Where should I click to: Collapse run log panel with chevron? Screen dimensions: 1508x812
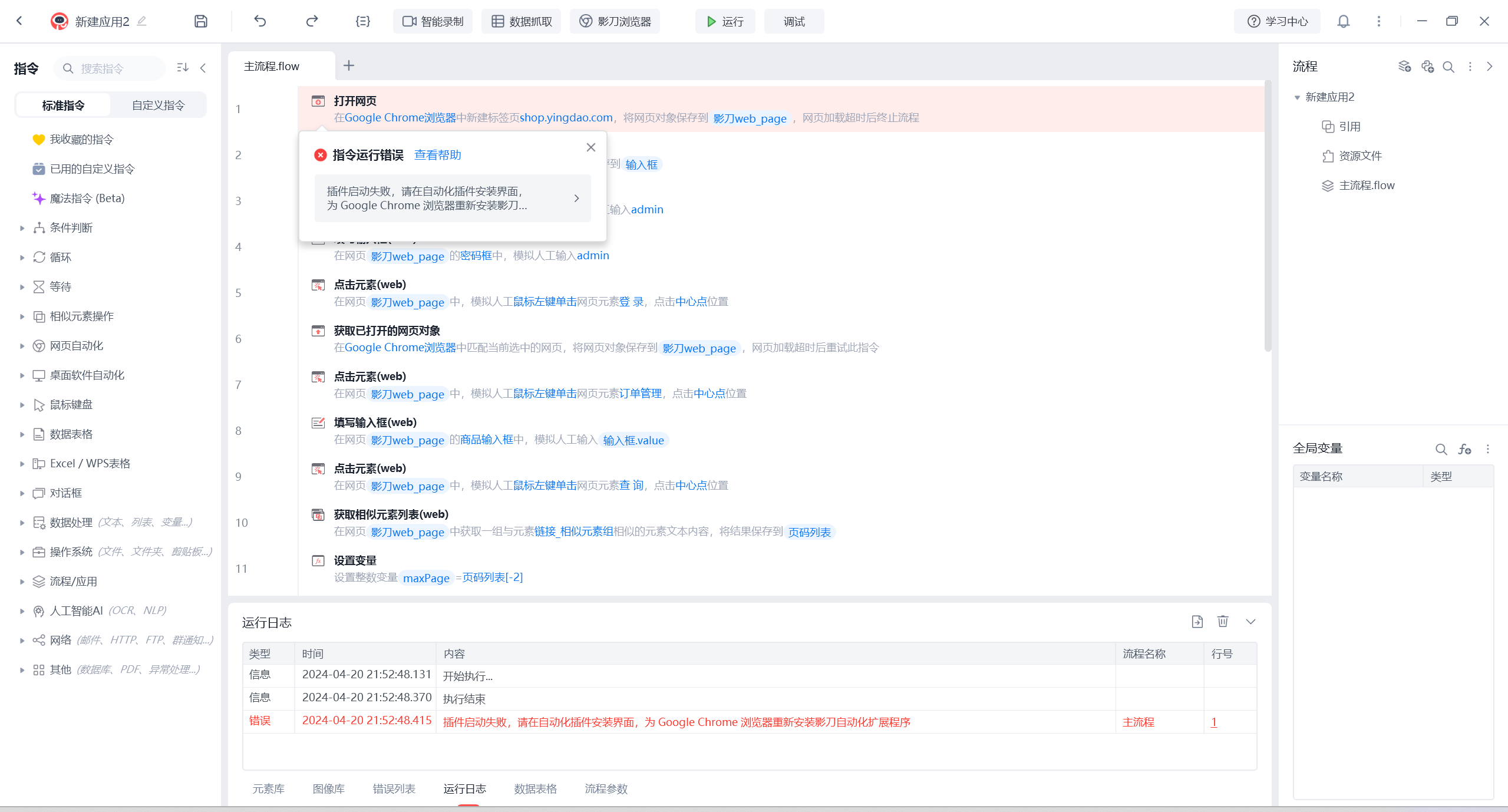pyautogui.click(x=1250, y=622)
